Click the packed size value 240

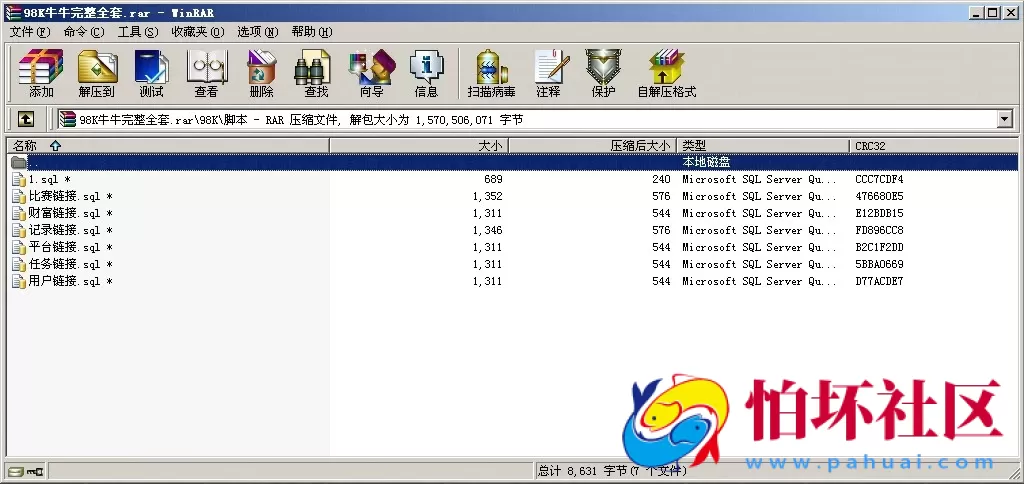pos(662,180)
